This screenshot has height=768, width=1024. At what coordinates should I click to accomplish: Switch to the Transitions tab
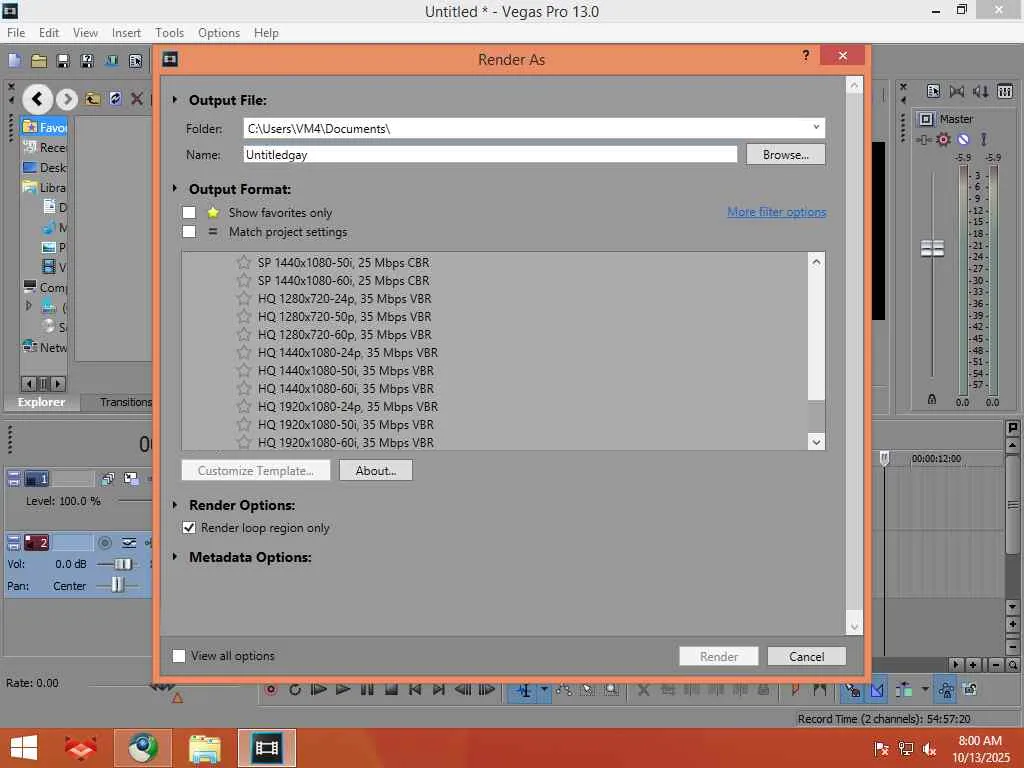(125, 402)
